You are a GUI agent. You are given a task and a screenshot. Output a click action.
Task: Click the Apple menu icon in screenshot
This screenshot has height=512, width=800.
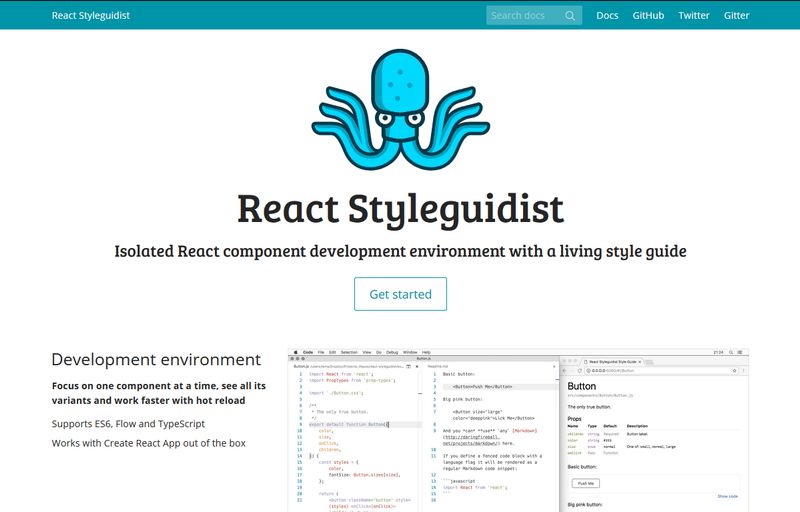pos(294,352)
